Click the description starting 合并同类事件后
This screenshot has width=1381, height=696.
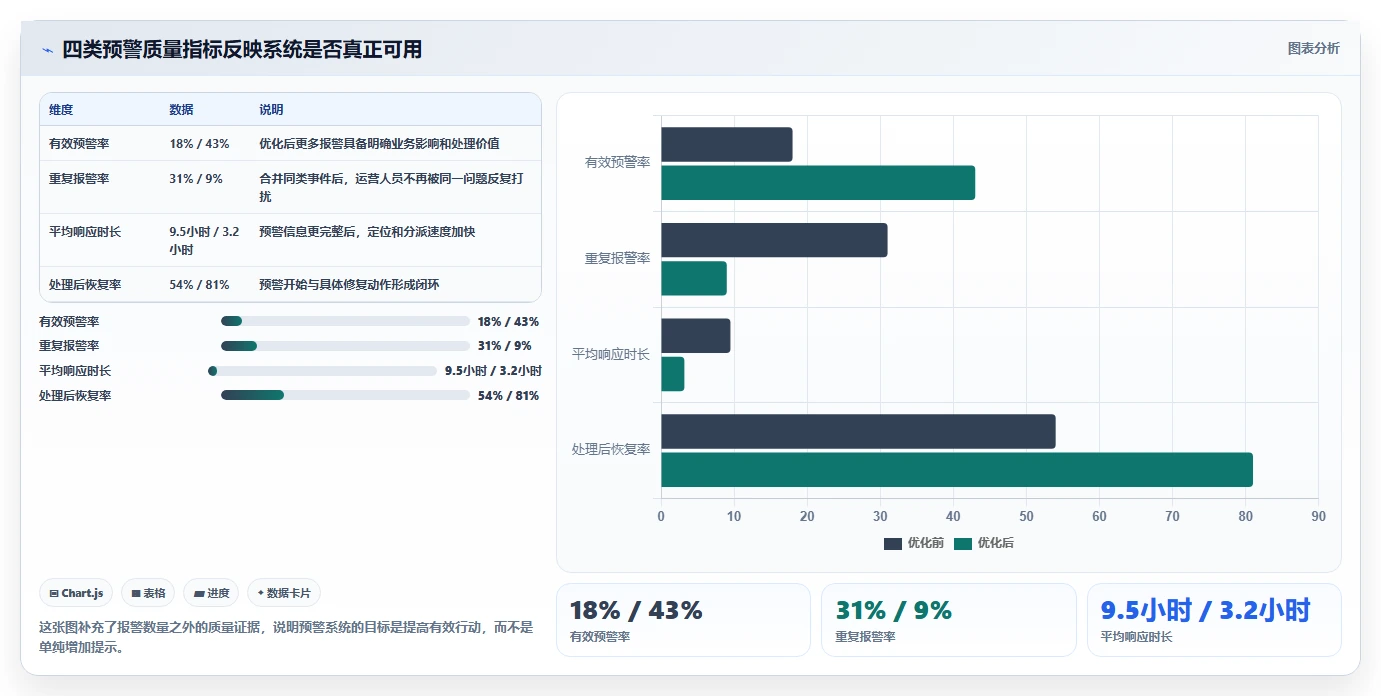click(392, 187)
